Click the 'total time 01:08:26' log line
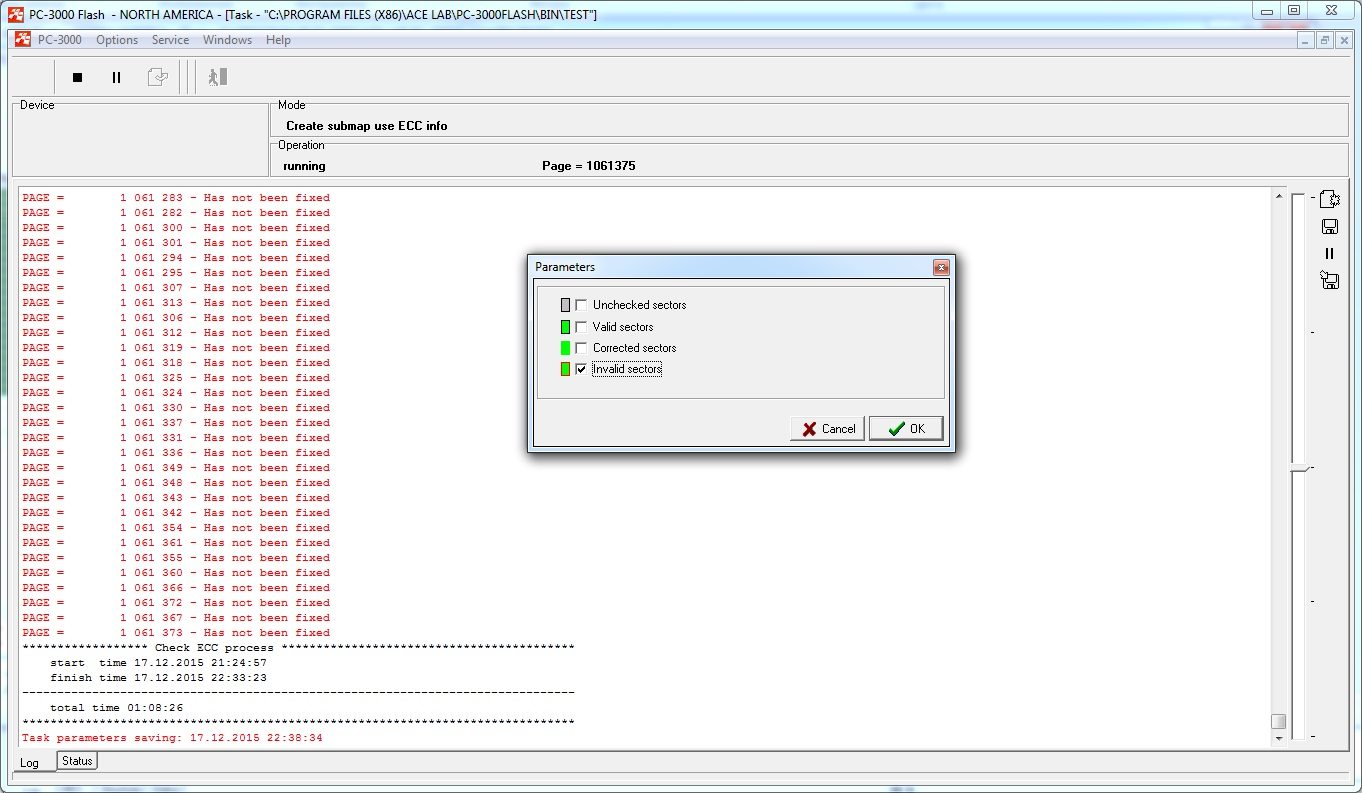The width and height of the screenshot is (1362, 793). (x=116, y=708)
